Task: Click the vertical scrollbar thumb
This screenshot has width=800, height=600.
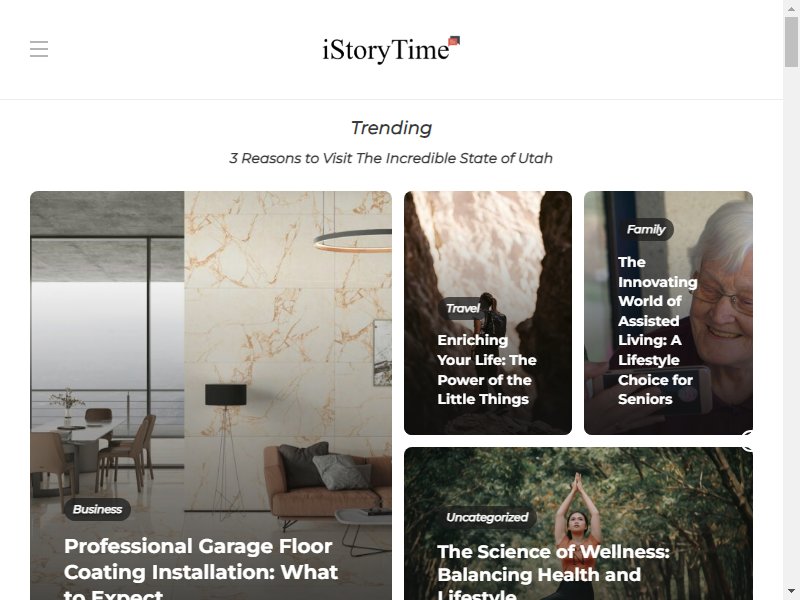Action: pyautogui.click(x=791, y=41)
